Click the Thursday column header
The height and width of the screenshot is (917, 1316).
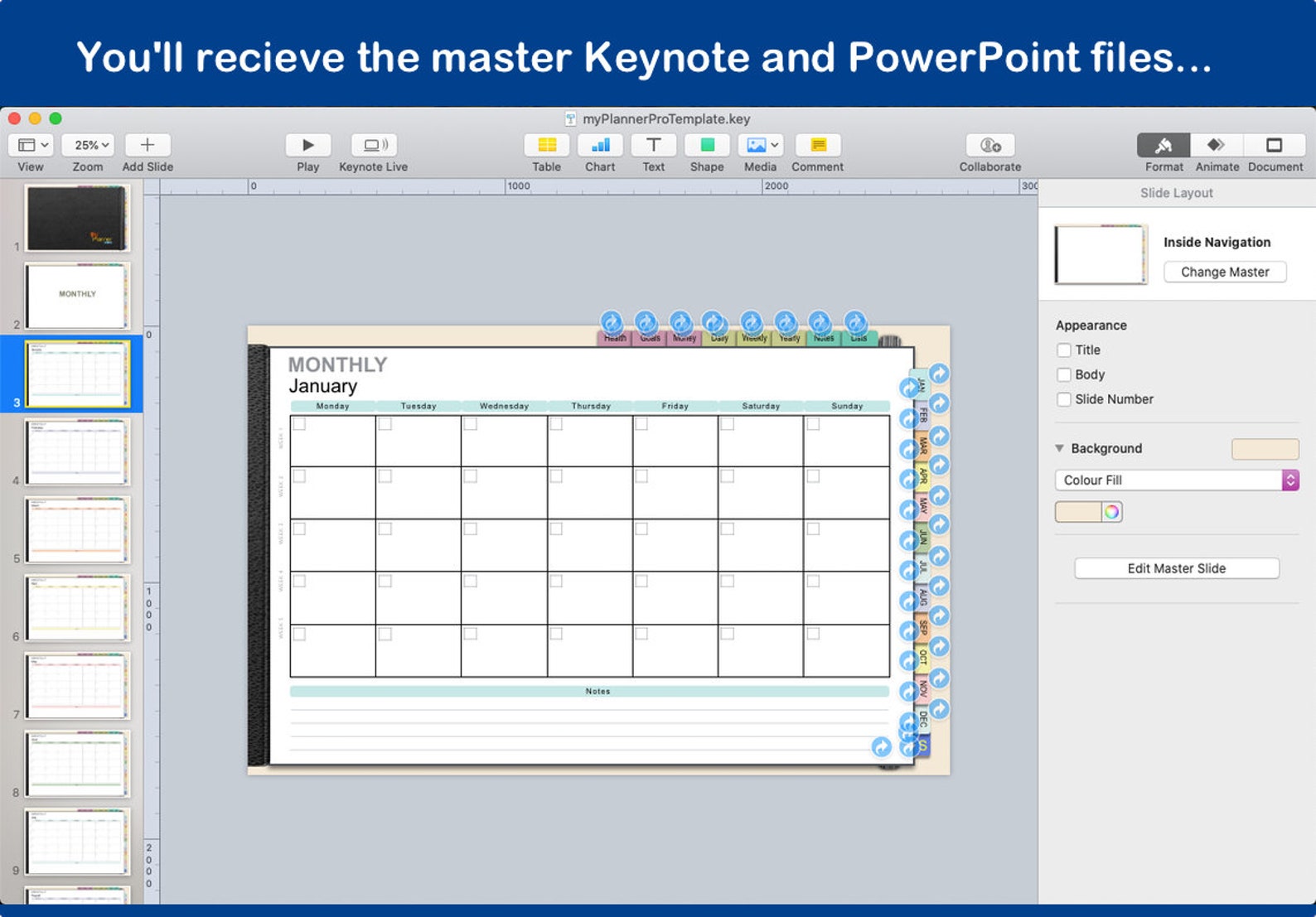pyautogui.click(x=591, y=406)
